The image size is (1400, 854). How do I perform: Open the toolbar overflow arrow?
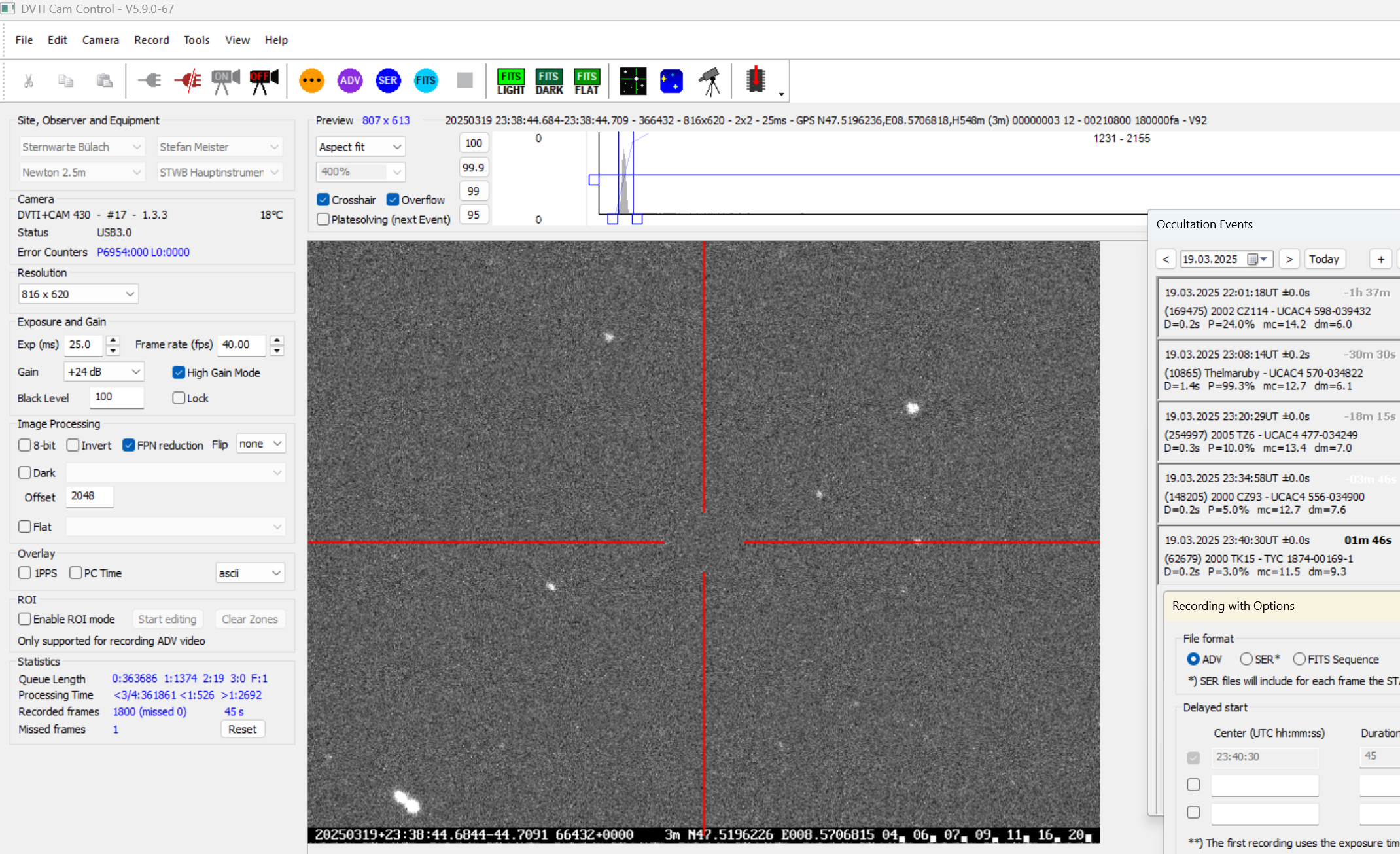(781, 94)
